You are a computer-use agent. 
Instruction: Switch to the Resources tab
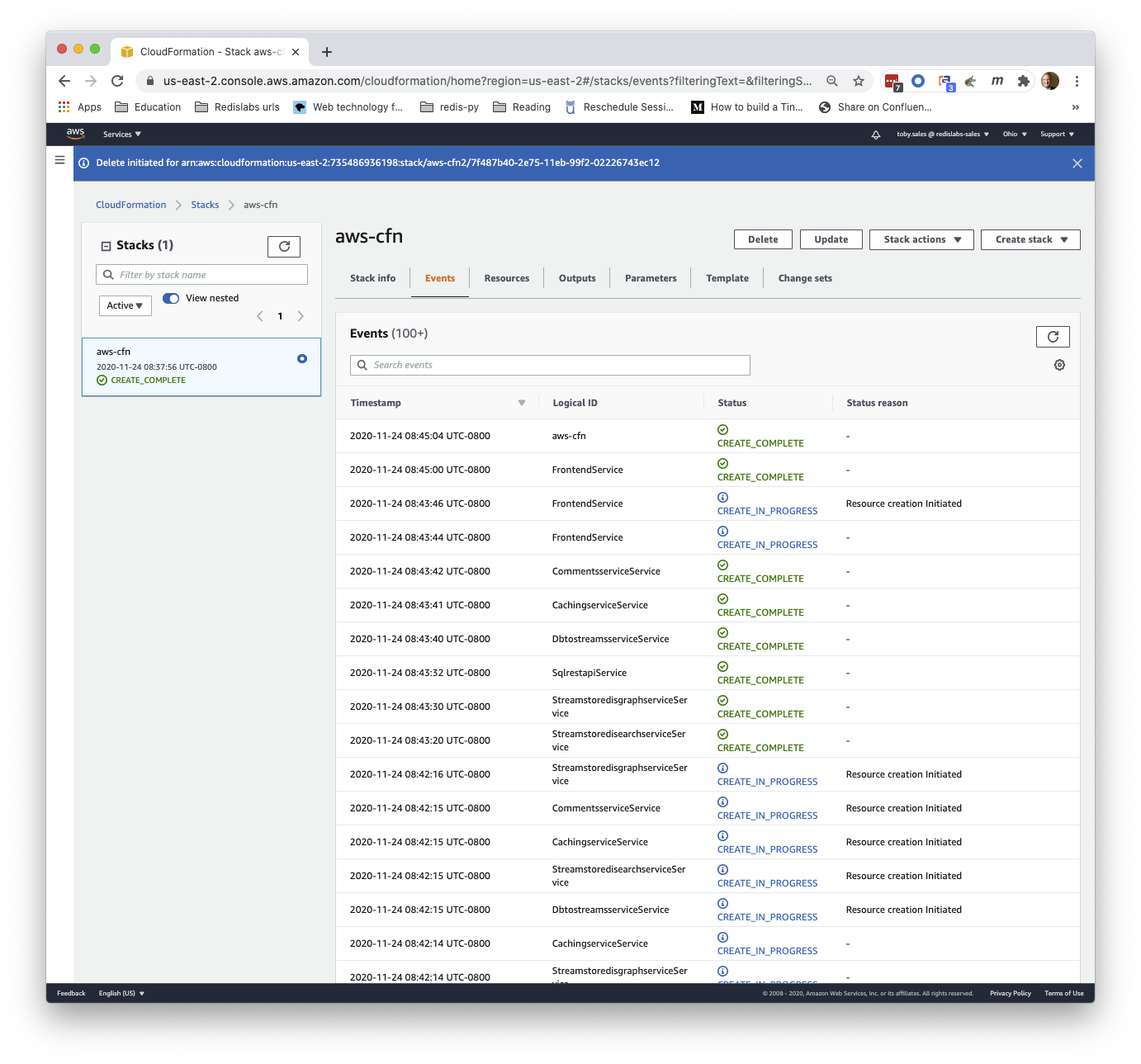click(506, 278)
